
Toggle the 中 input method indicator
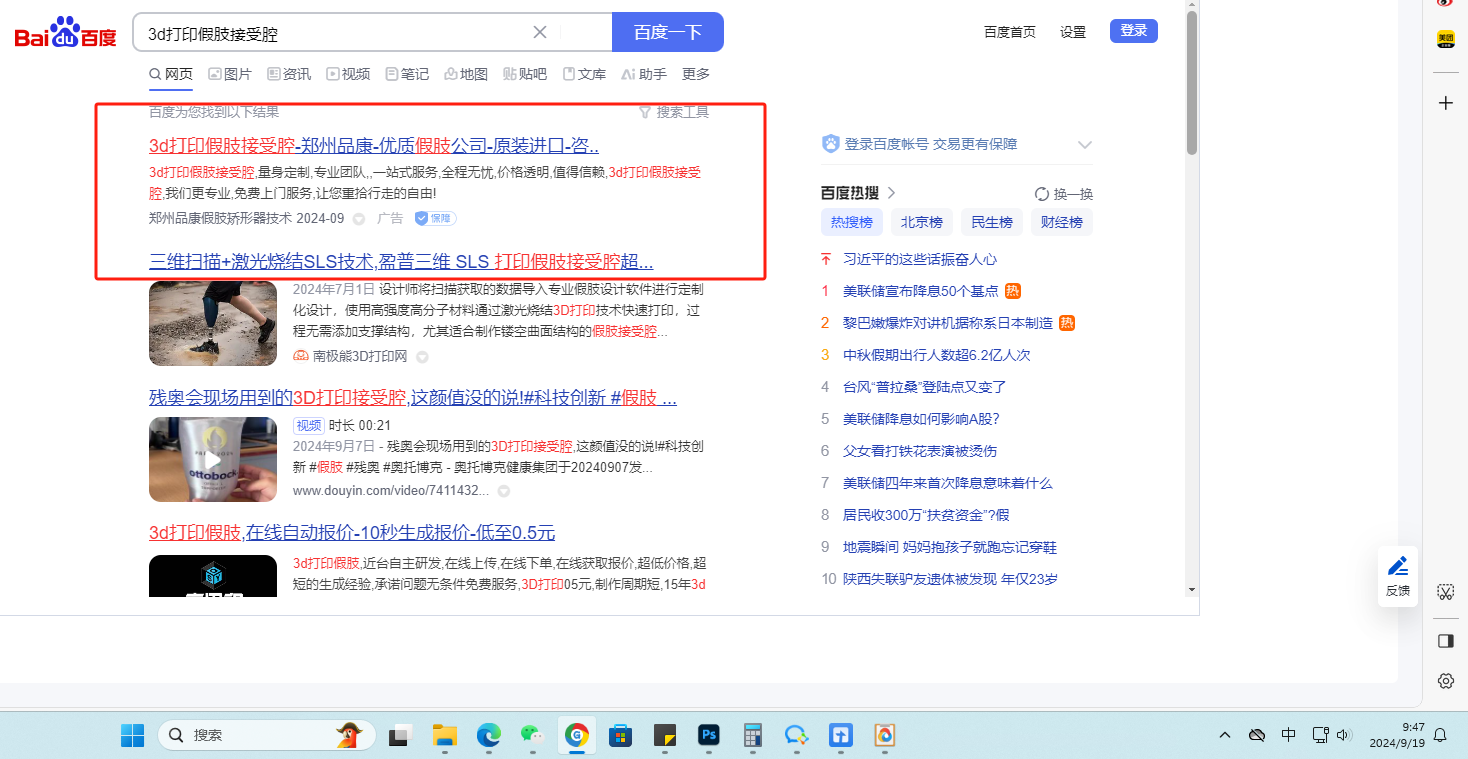coord(1289,735)
